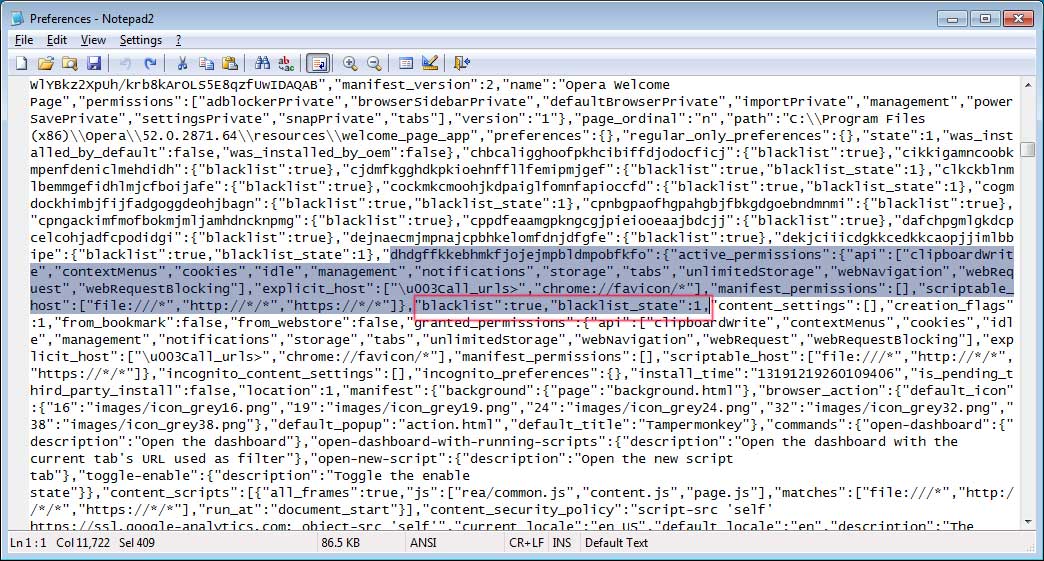Zoom in with the magnifier plus icon
This screenshot has width=1044, height=561.
(350, 63)
